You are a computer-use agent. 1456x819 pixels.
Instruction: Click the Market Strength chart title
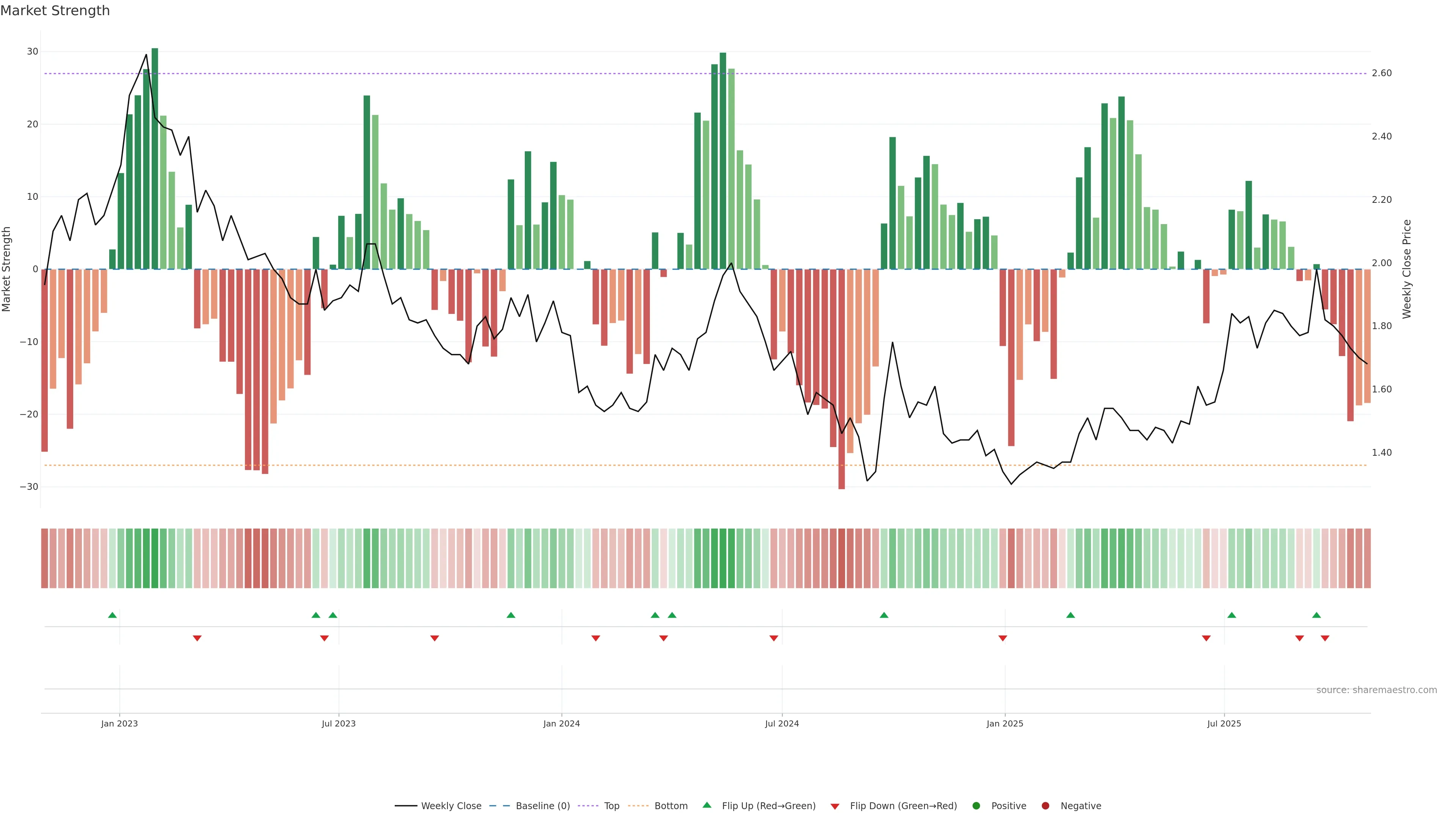[55, 11]
